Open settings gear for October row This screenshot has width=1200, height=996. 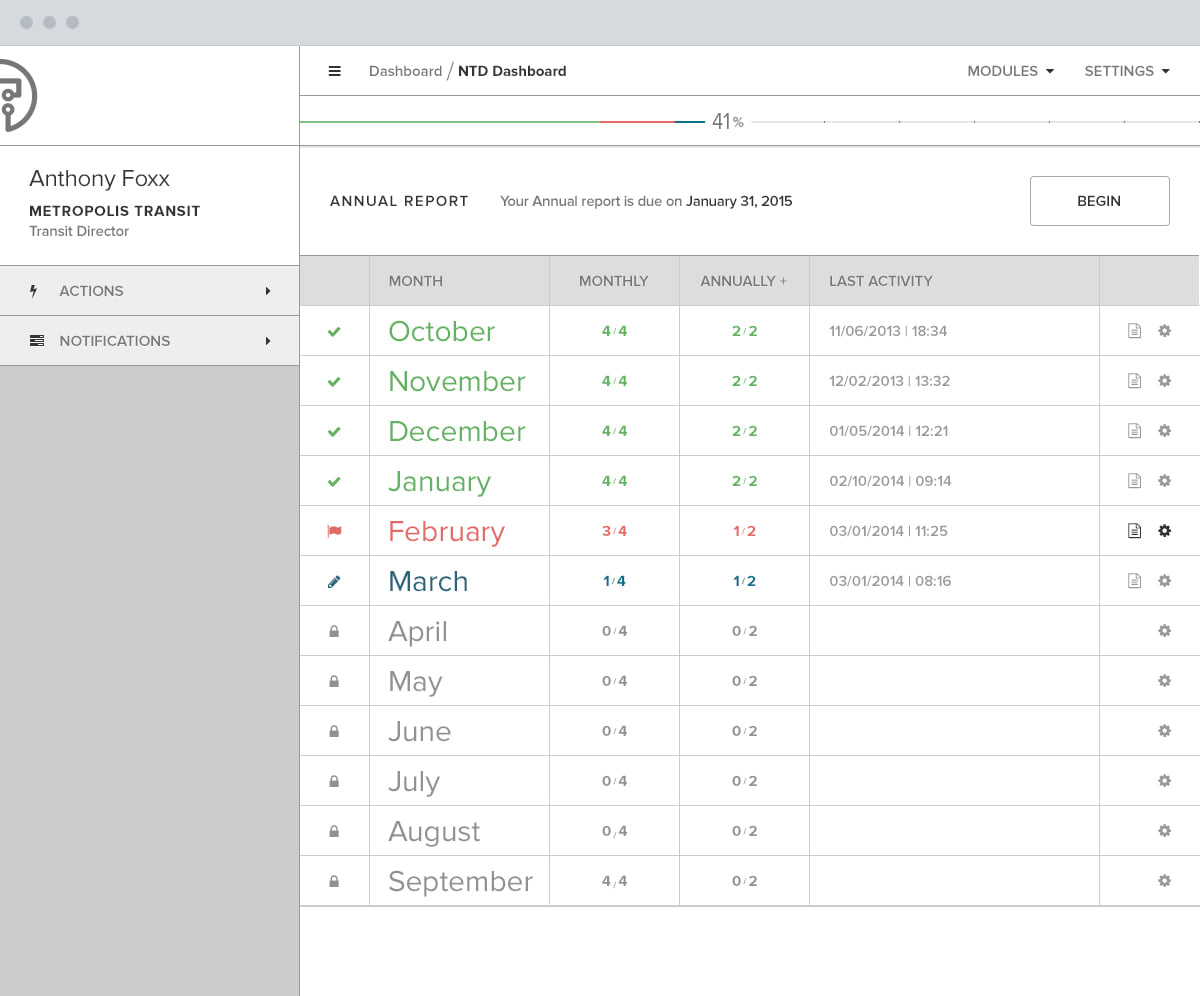click(1164, 331)
